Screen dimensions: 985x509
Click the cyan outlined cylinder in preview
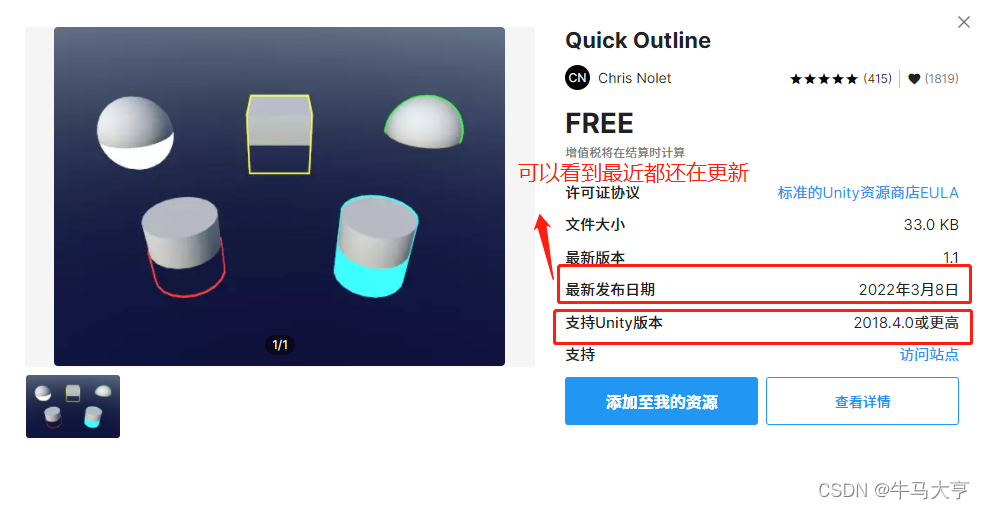coord(376,246)
